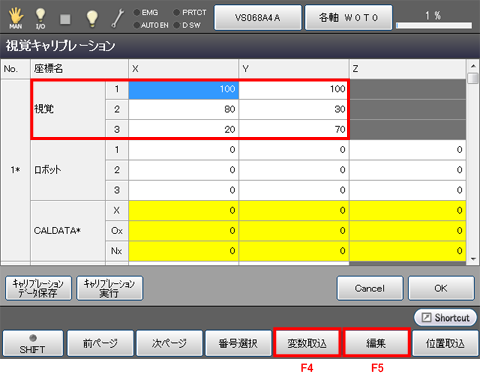The width and height of the screenshot is (480, 374).
Task: Select 視覚 row 2 Y cell 30
Action: pyautogui.click(x=294, y=109)
